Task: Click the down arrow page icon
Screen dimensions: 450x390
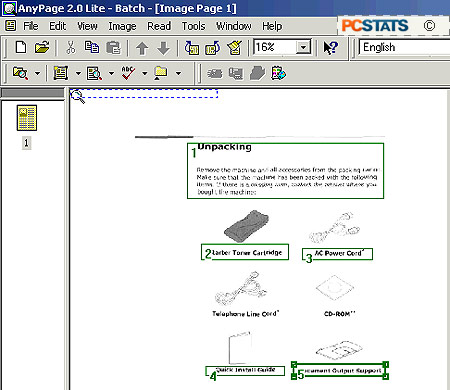Action: pyautogui.click(x=163, y=48)
